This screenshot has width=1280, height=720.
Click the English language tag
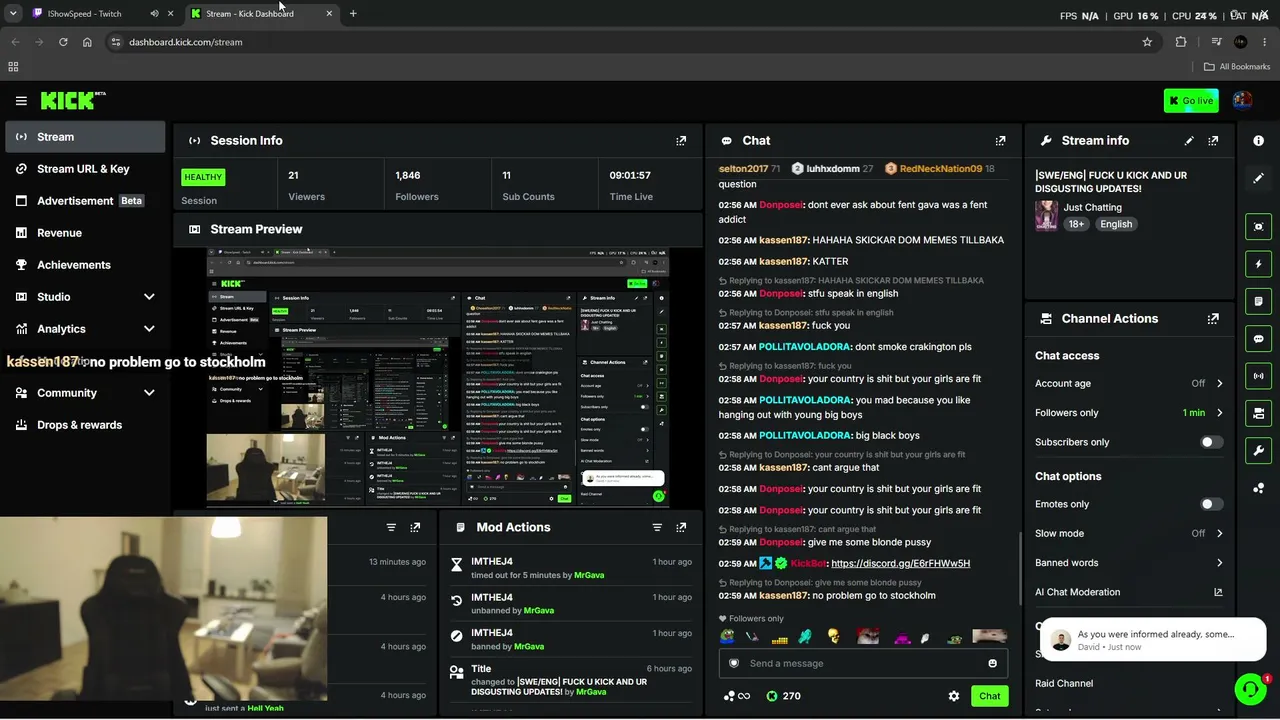pos(1116,224)
